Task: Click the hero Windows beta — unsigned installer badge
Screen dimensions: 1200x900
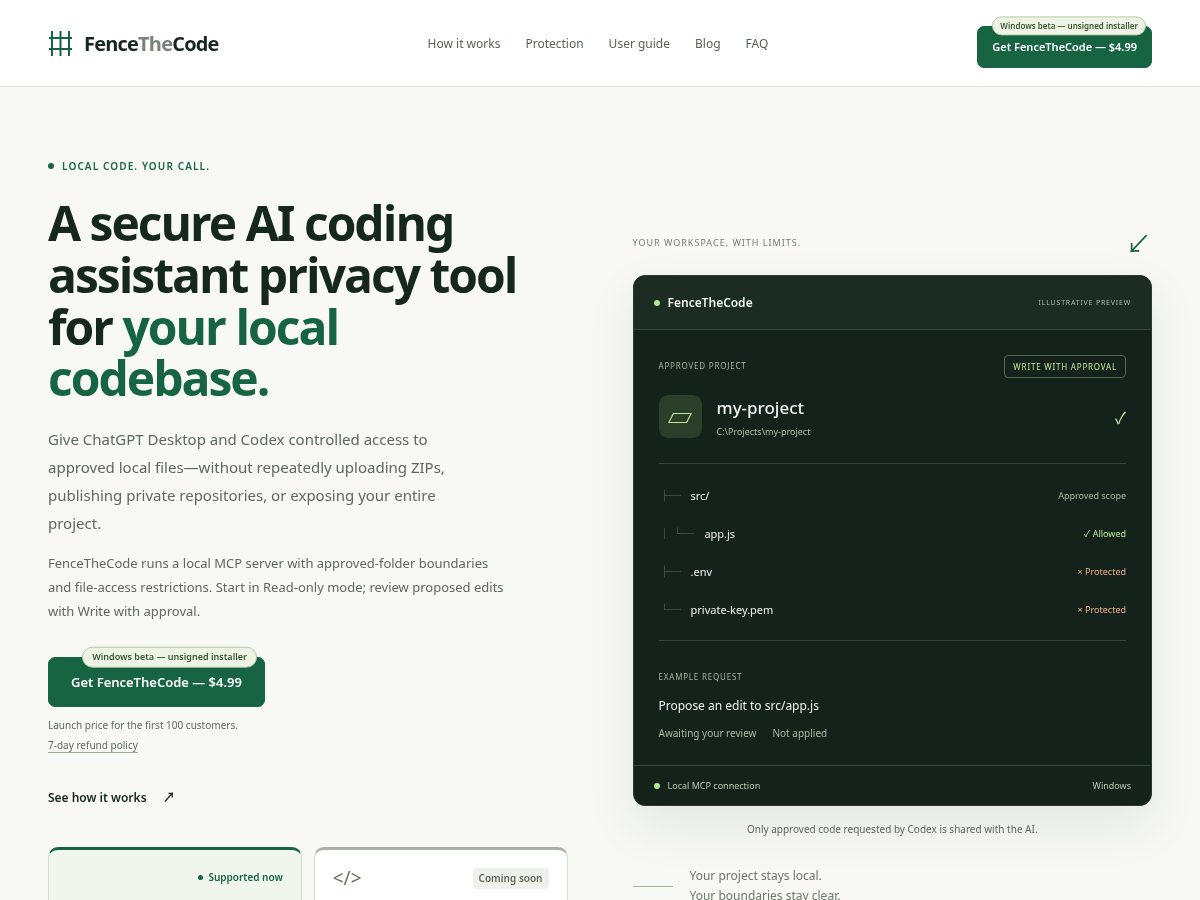Action: [169, 657]
